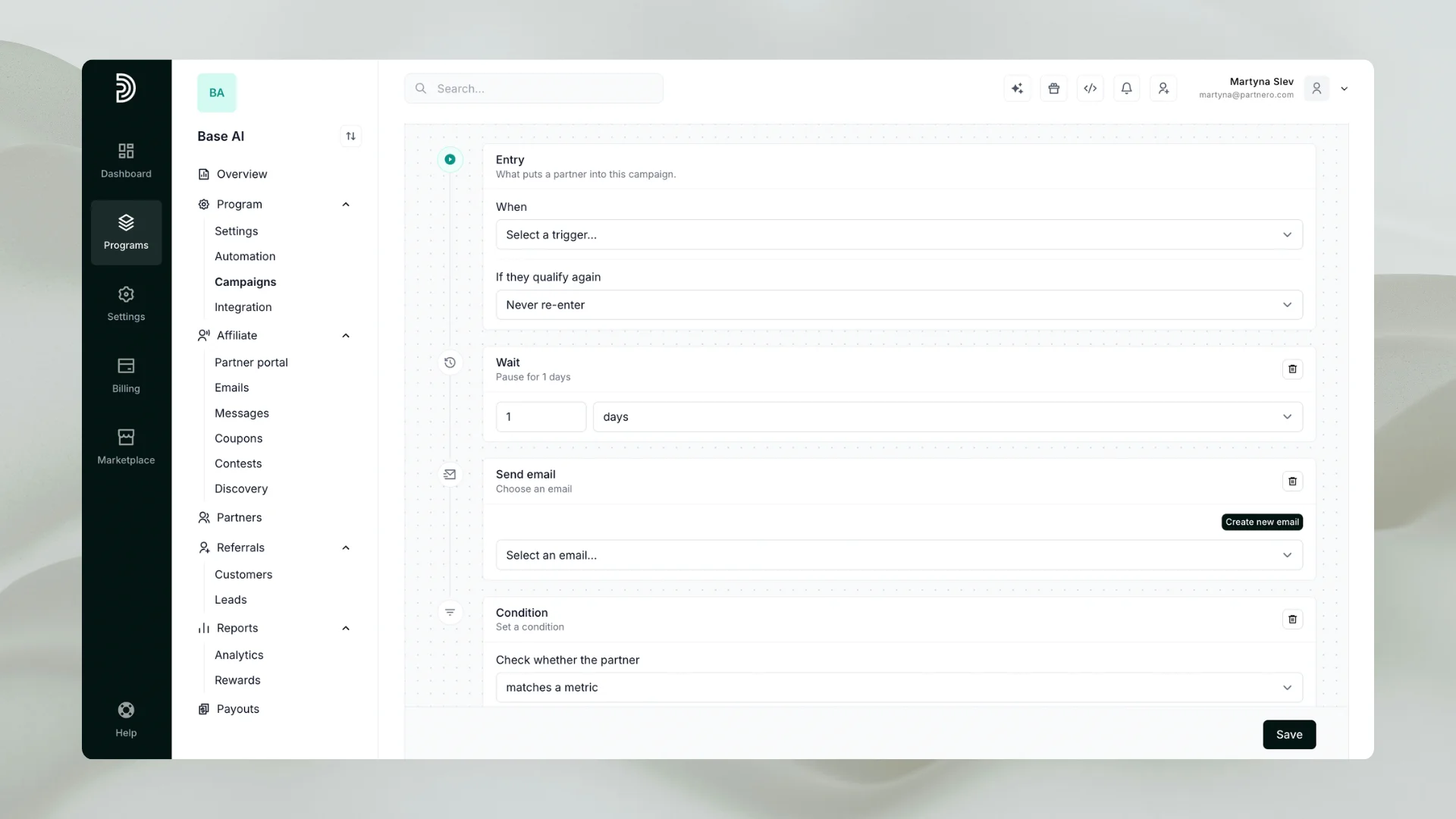Screen dimensions: 1456x819
Task: Open the Select an email dropdown
Action: pyautogui.click(x=899, y=555)
